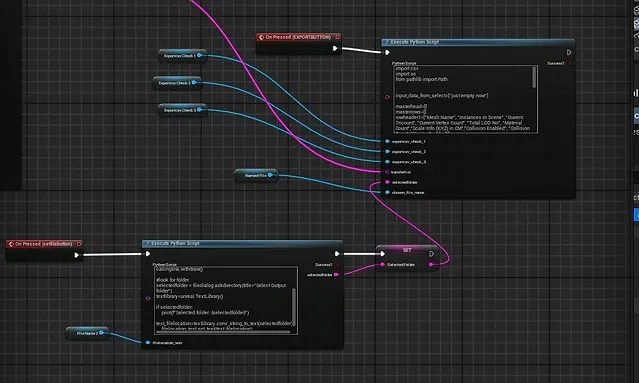Click the horizontal scrollbar of the askdirectory script box
This screenshot has height=383, width=639.
point(223,332)
